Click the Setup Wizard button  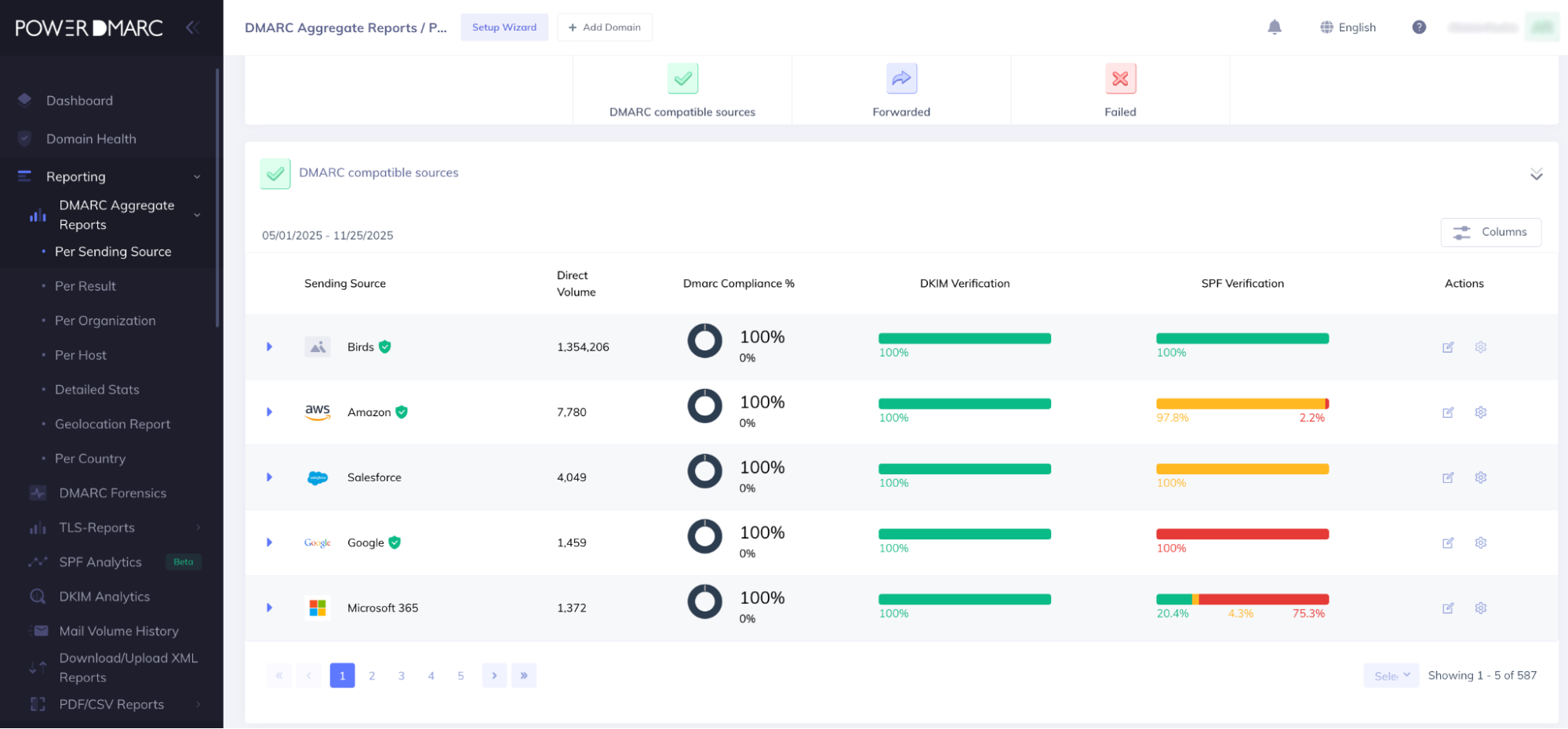[x=504, y=27]
